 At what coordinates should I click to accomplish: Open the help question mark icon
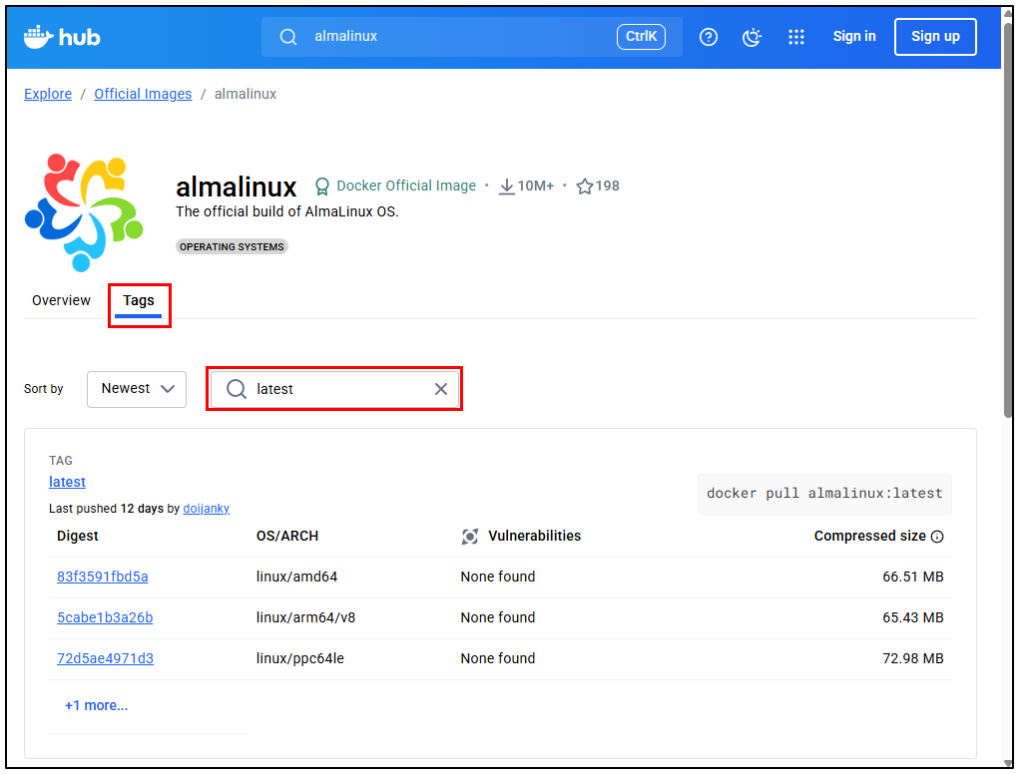[708, 37]
